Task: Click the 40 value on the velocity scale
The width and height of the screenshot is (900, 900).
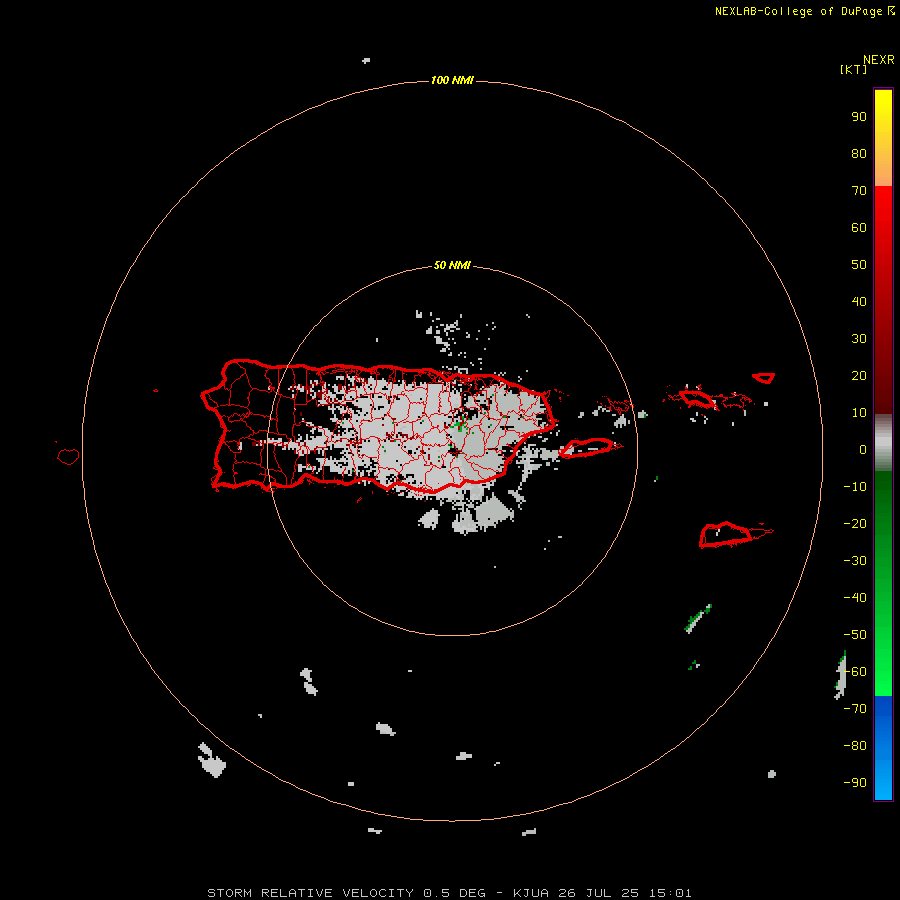Action: coord(859,301)
